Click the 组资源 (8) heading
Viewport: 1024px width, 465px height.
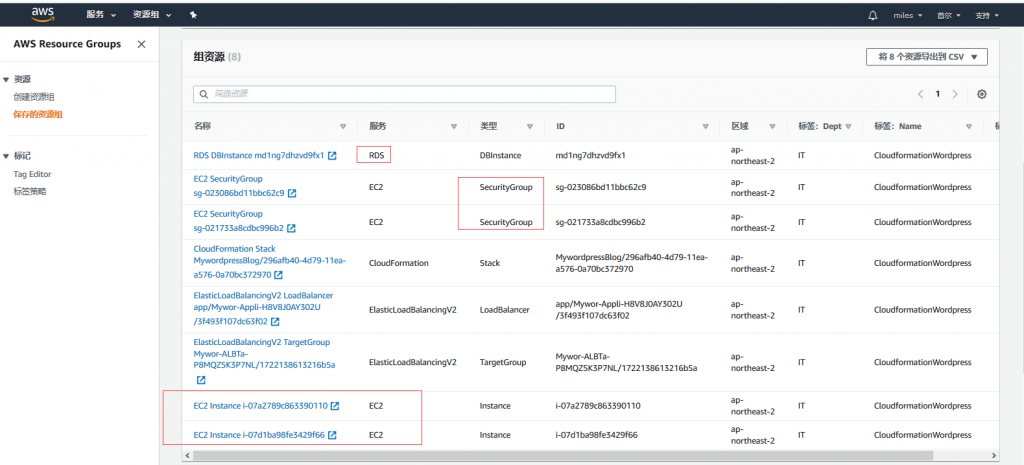(217, 57)
